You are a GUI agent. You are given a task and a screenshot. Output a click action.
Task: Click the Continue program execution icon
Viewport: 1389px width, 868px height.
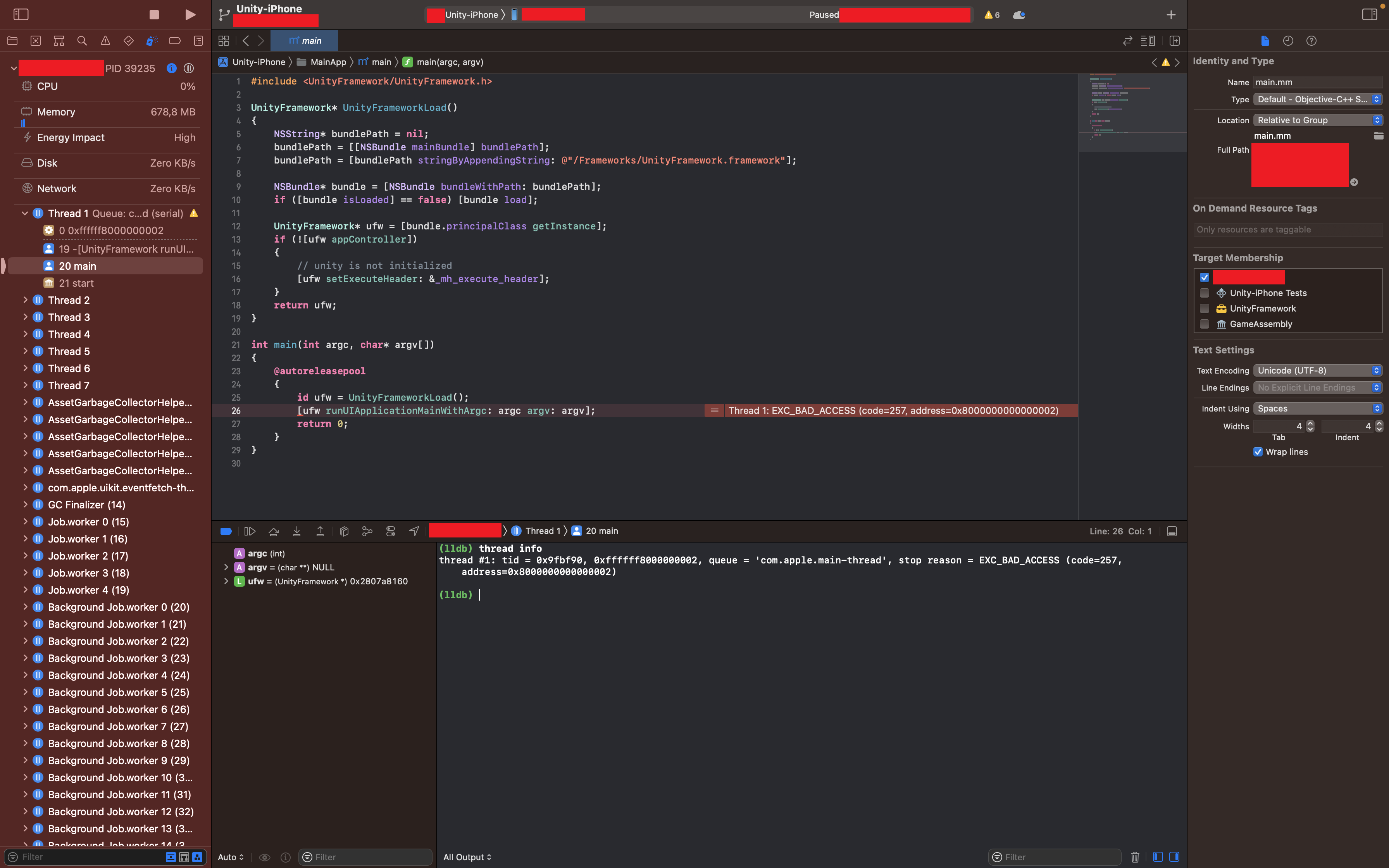[250, 531]
